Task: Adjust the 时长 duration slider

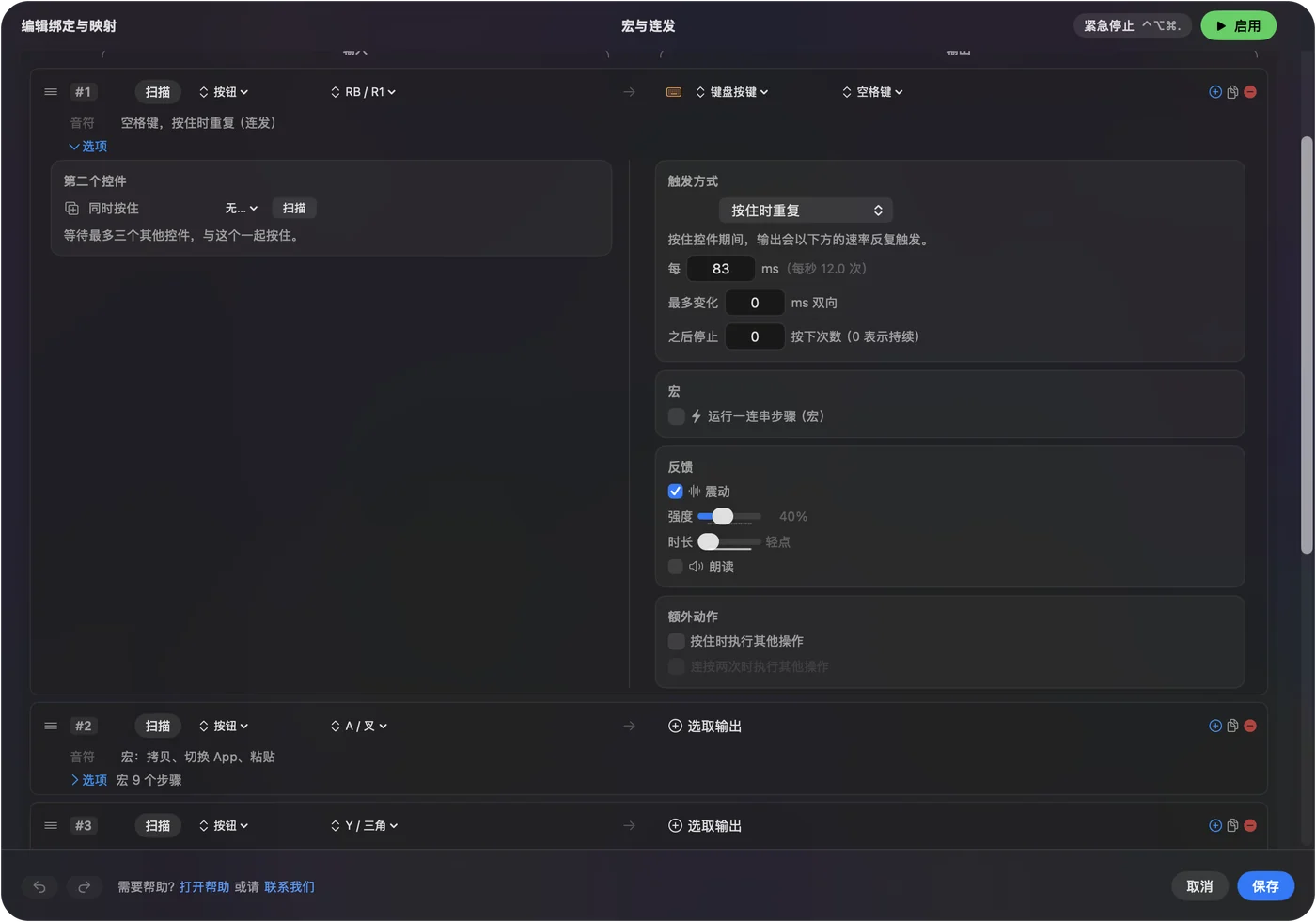Action: tap(729, 542)
